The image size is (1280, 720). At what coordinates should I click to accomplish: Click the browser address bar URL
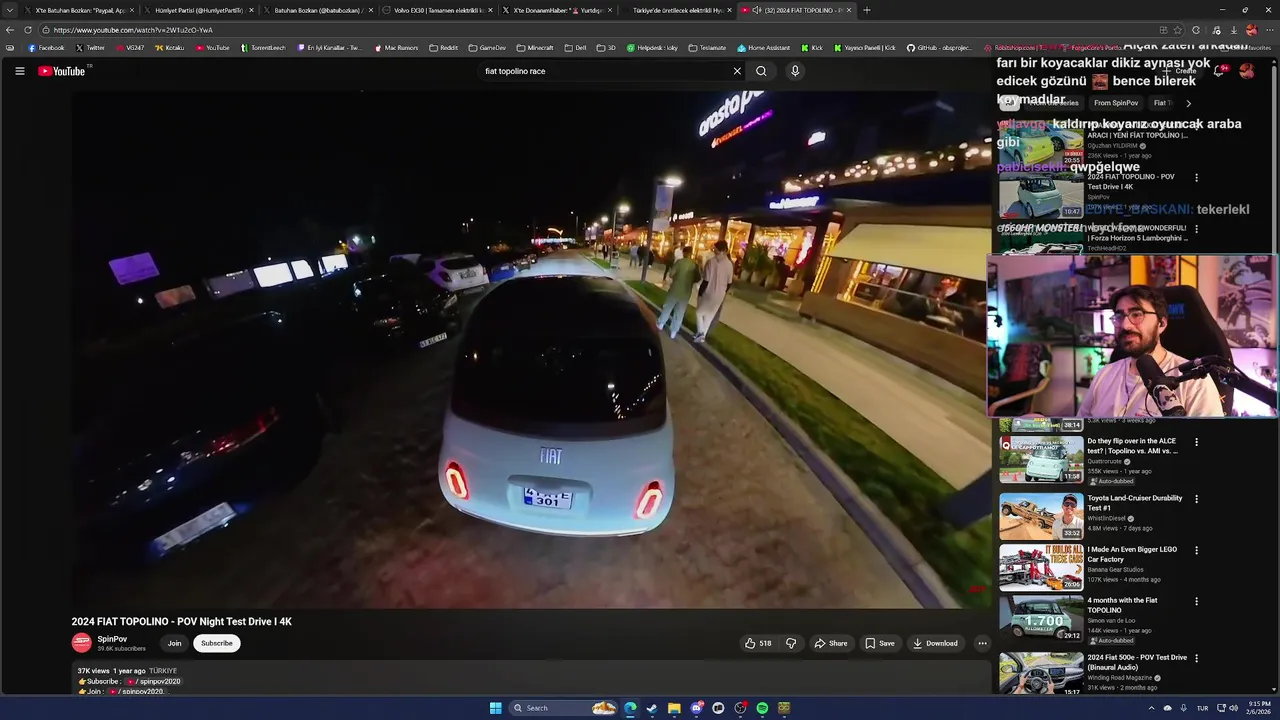pos(133,30)
